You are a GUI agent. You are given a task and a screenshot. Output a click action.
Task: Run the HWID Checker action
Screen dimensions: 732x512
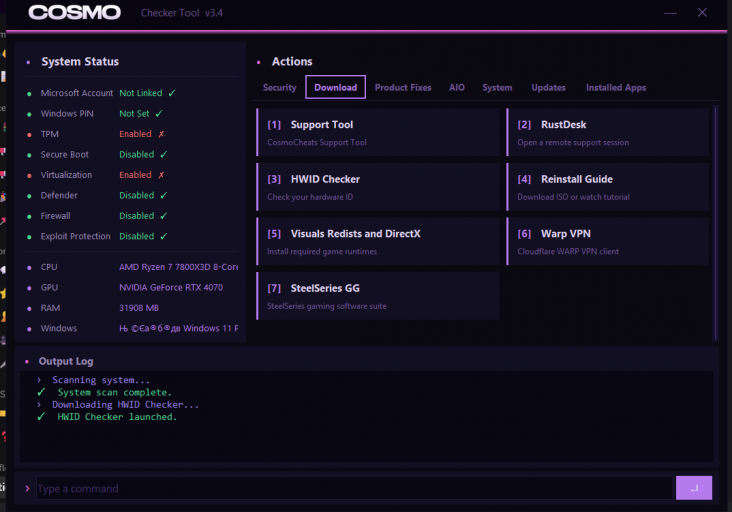tap(378, 187)
